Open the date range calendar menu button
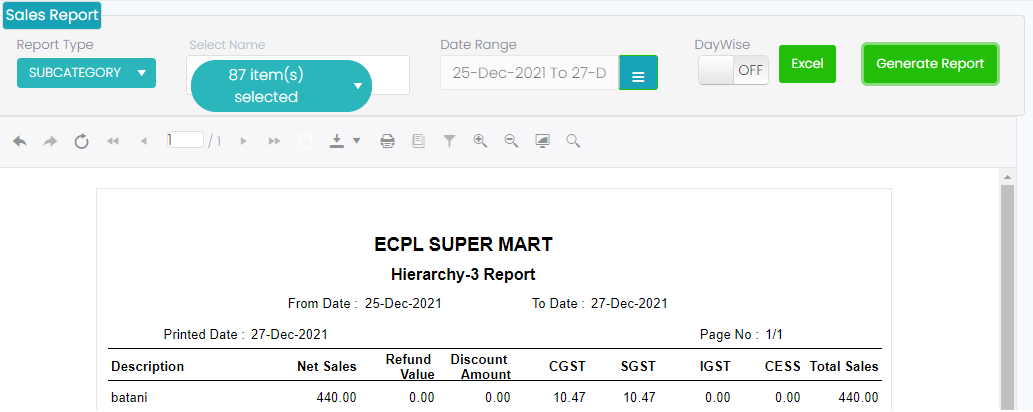This screenshot has width=1033, height=412. click(x=638, y=74)
